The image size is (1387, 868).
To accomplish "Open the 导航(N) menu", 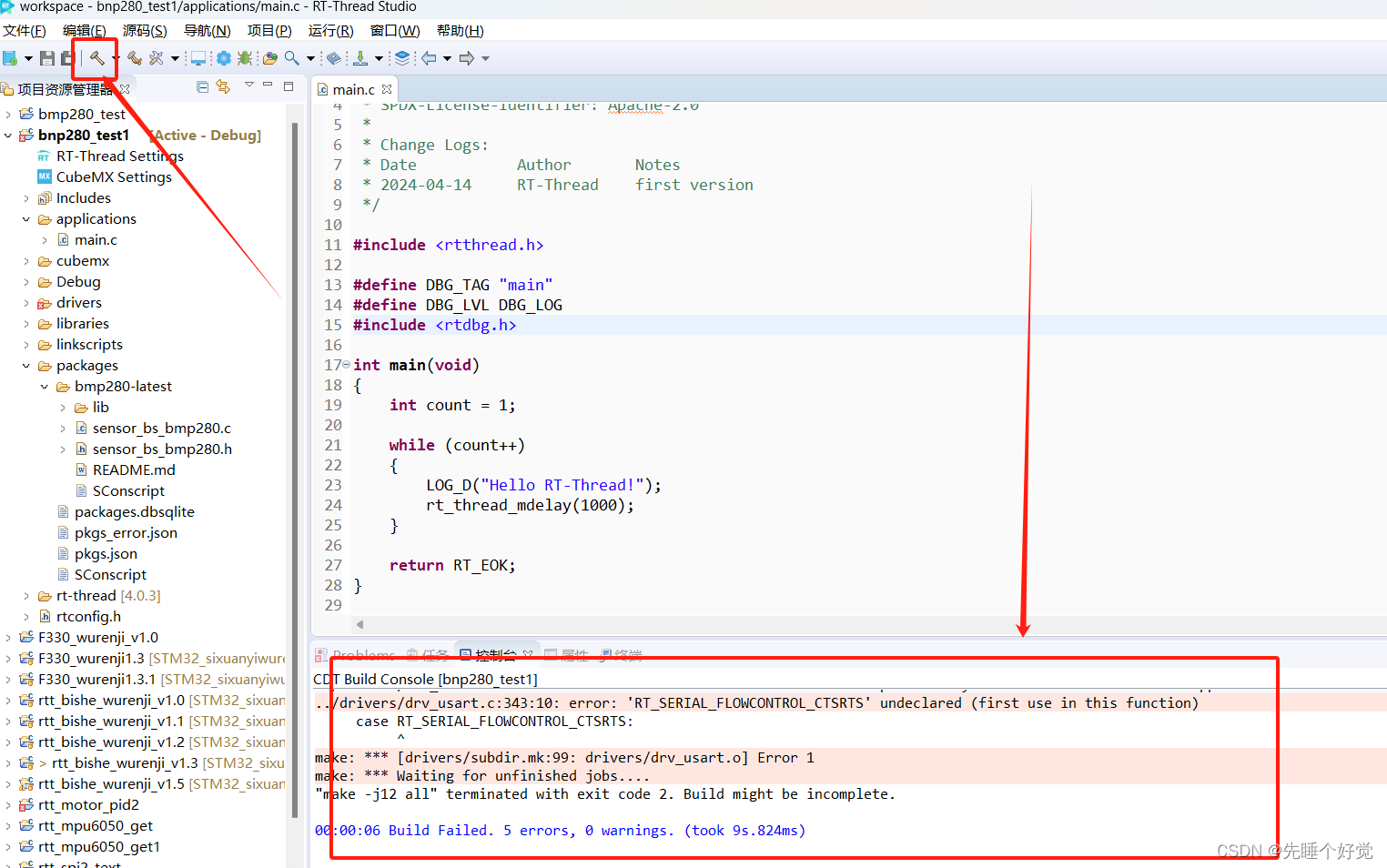I will tap(207, 31).
